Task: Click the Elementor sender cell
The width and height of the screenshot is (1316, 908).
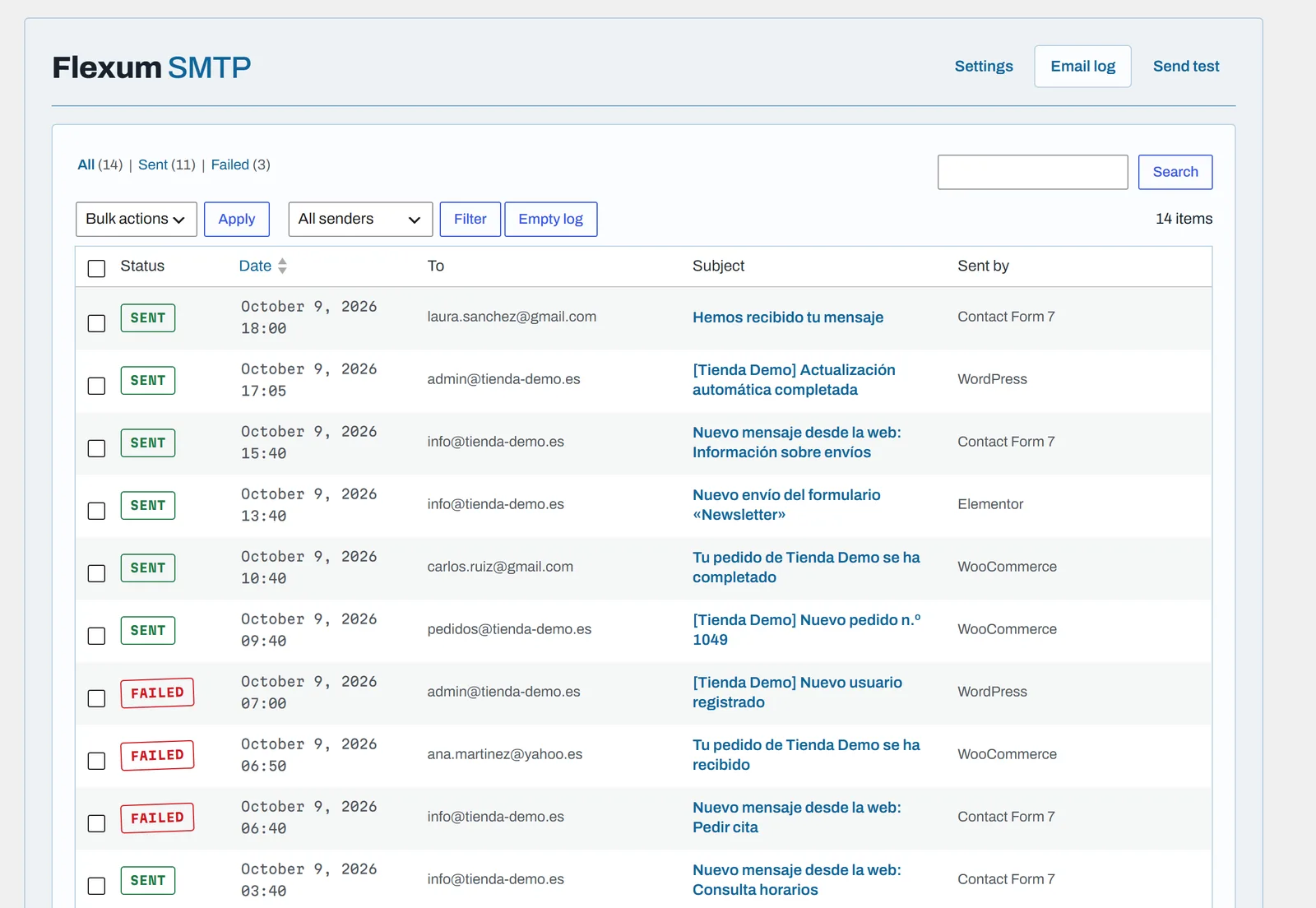Action: tap(990, 504)
